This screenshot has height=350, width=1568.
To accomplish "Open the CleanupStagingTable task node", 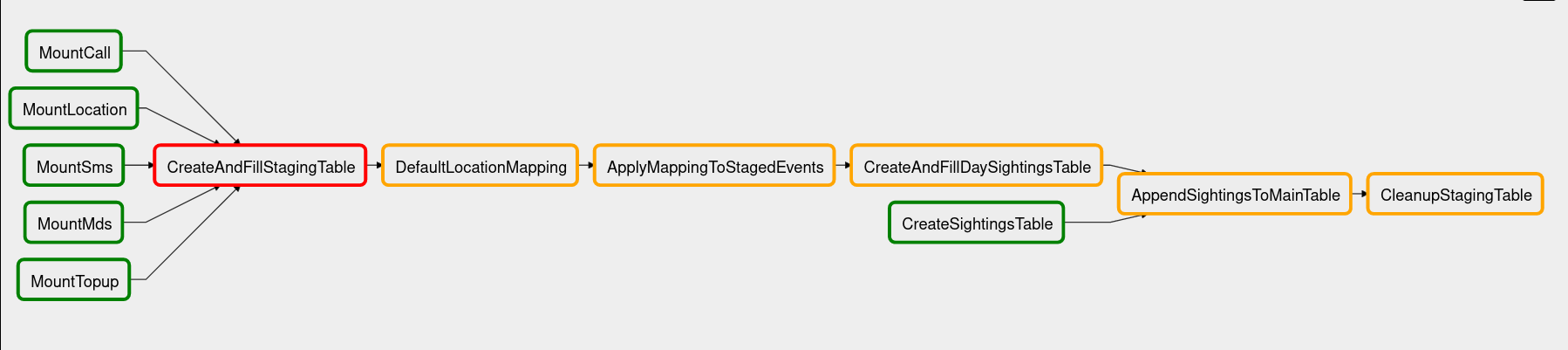I will 1456,194.
